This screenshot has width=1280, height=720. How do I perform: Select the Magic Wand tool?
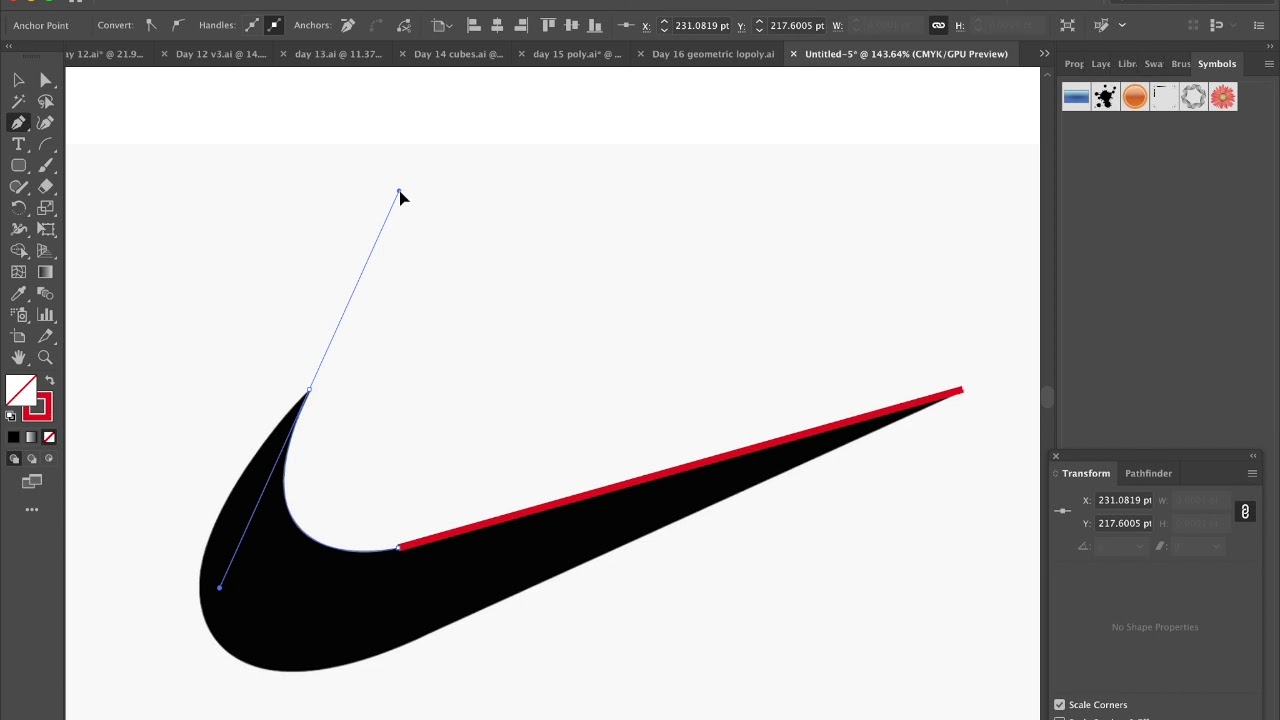(x=19, y=101)
